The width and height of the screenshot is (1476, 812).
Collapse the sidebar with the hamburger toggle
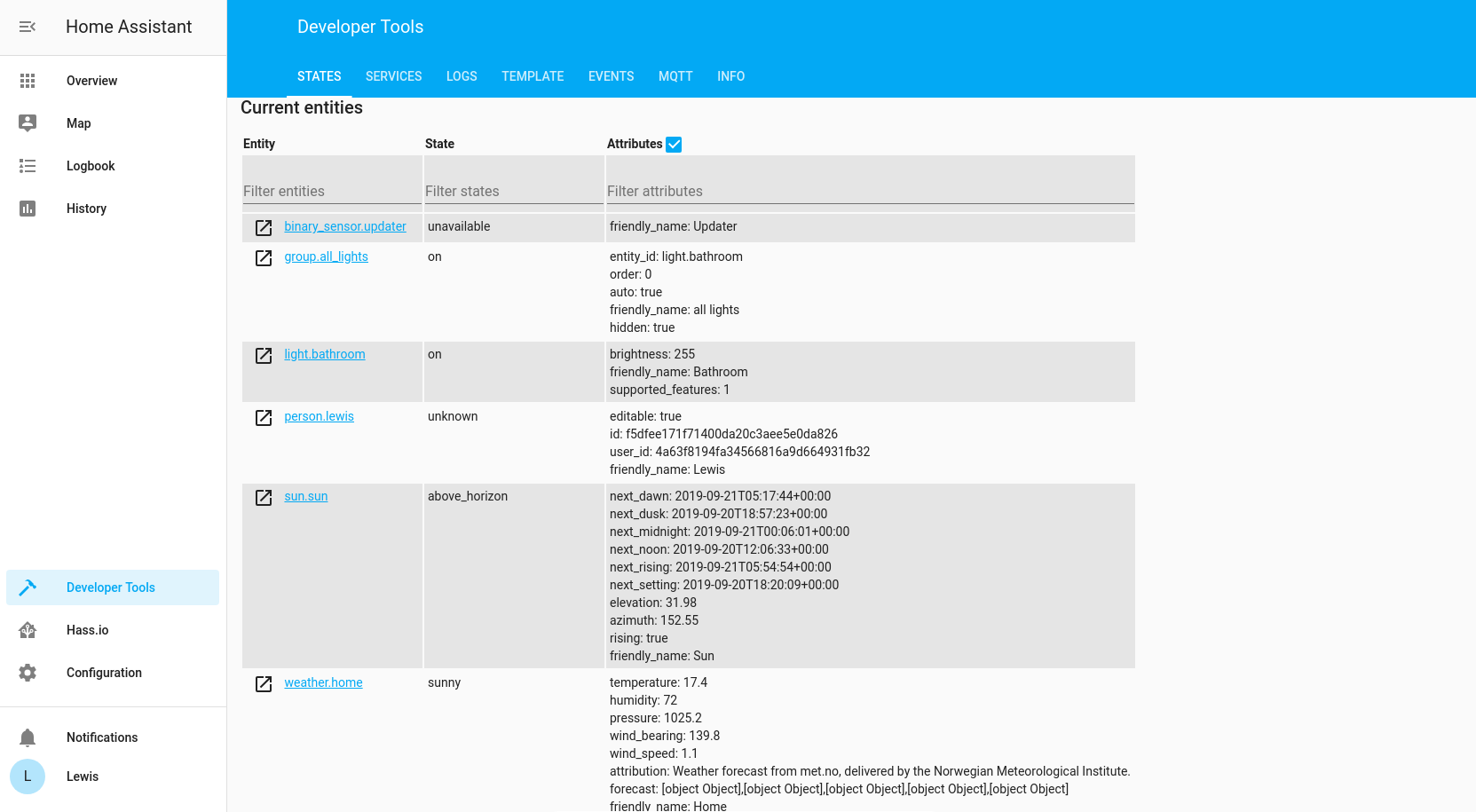27,27
